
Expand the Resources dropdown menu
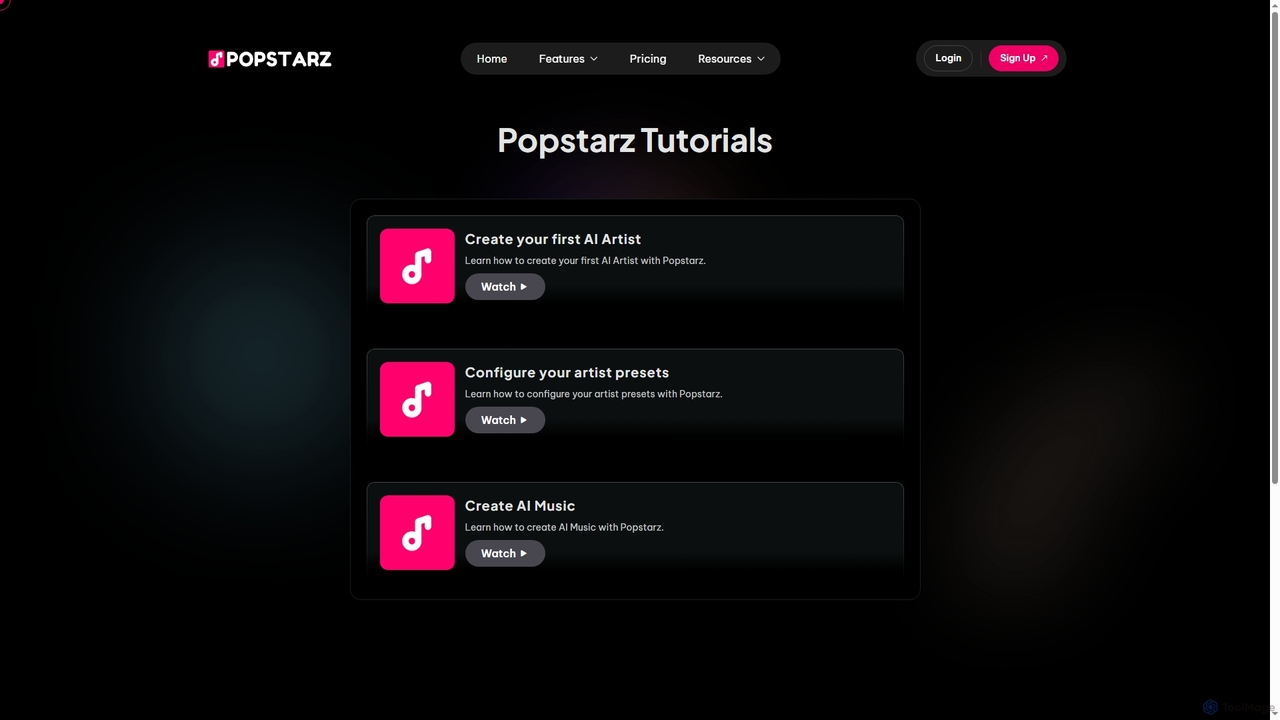[x=731, y=59]
